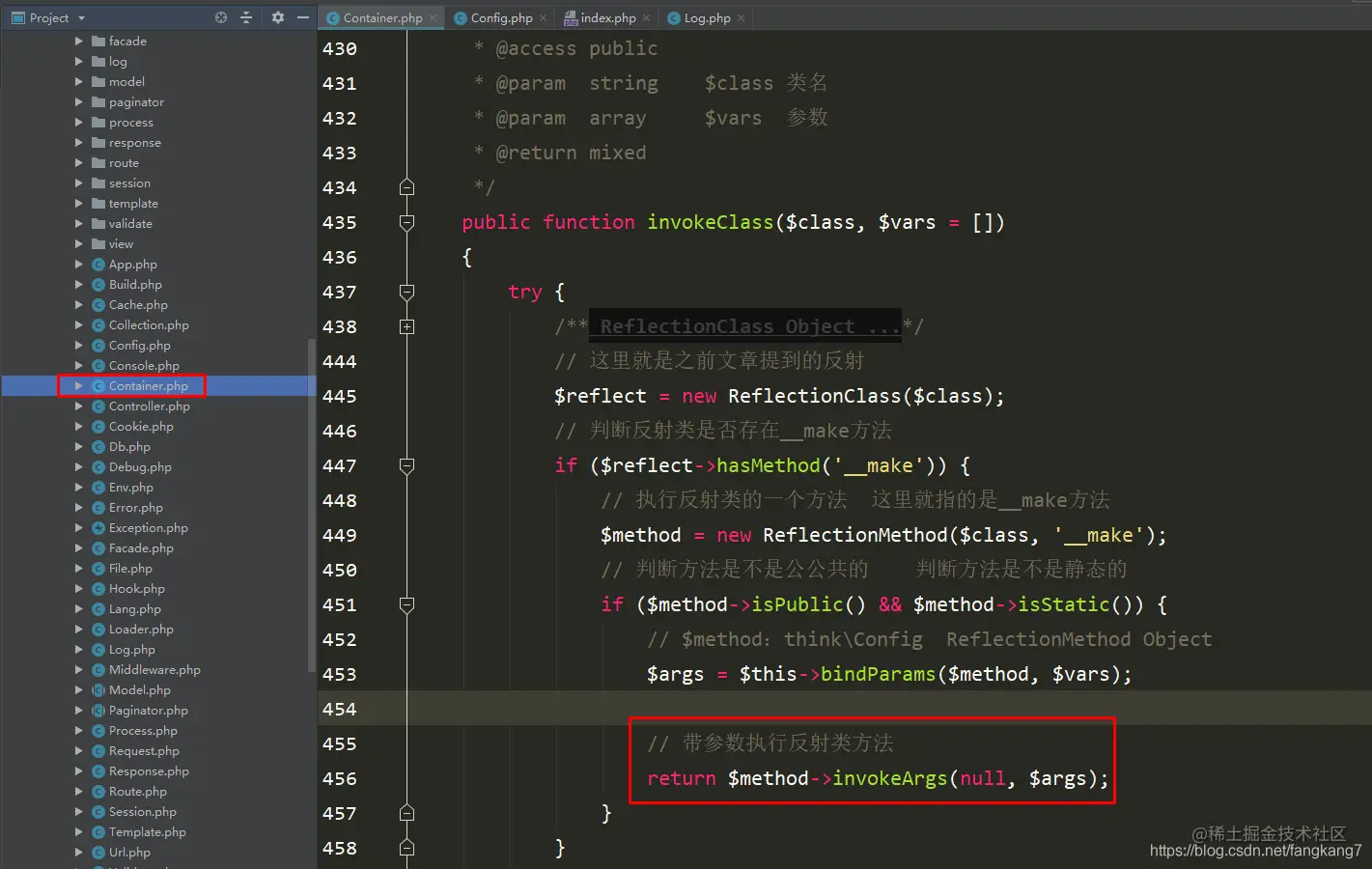Screen dimensions: 1372x869
Task: Click the App.php class icon
Action: [x=98, y=264]
